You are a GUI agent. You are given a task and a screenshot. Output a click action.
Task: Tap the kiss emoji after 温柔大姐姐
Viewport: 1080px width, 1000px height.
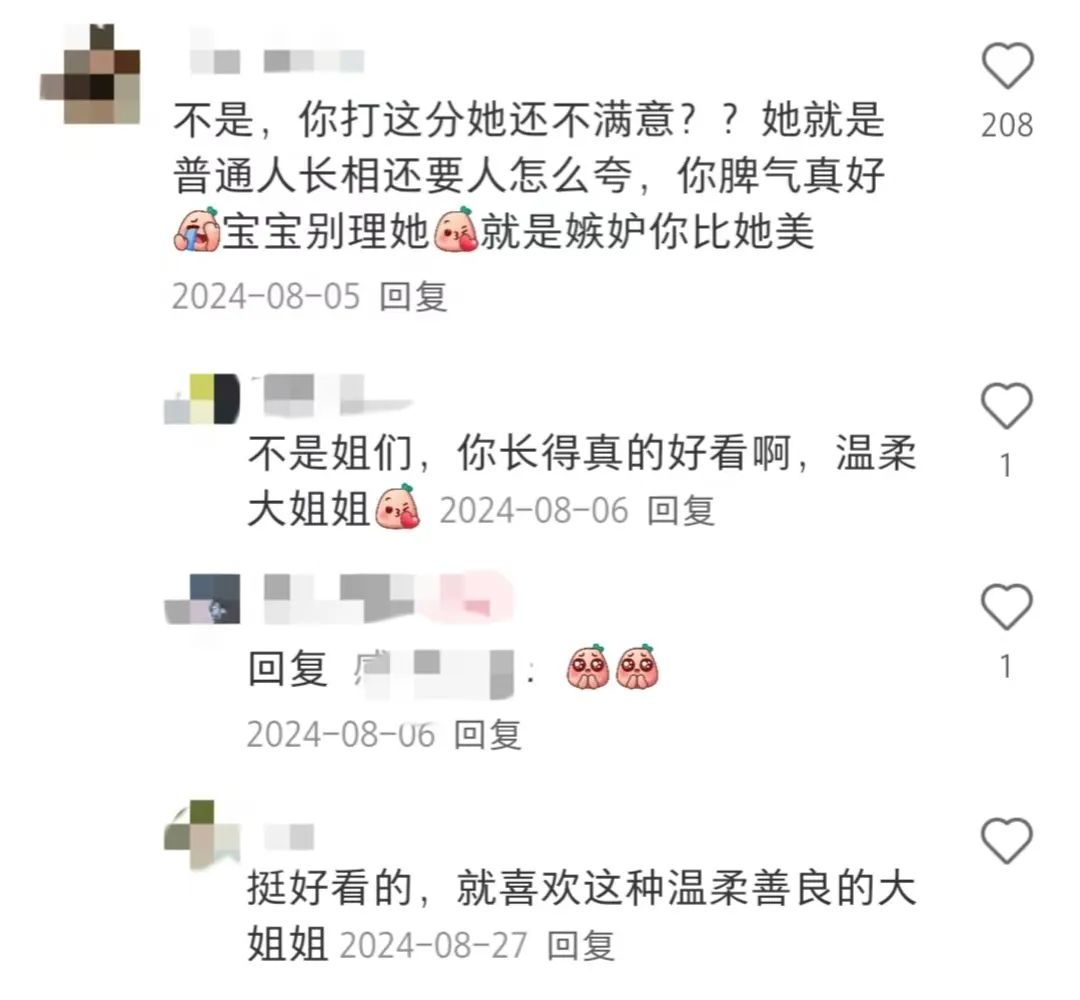click(x=397, y=507)
